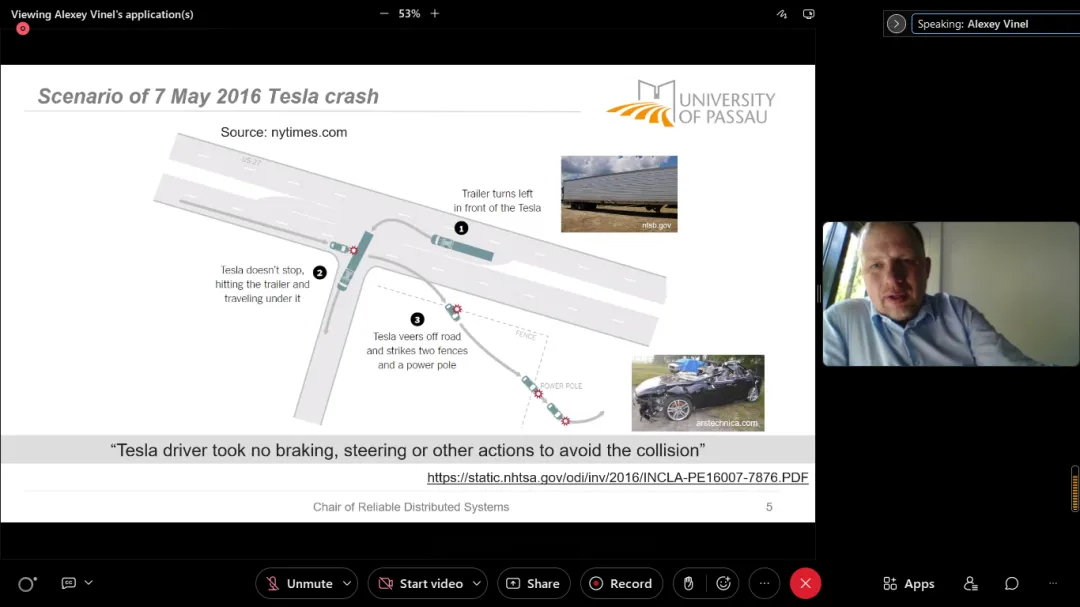Leave the meeting with the red X button
This screenshot has width=1080, height=607.
click(805, 584)
